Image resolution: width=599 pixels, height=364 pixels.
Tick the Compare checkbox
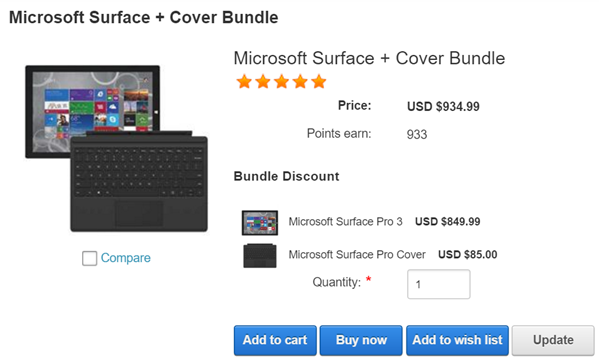click(x=89, y=258)
